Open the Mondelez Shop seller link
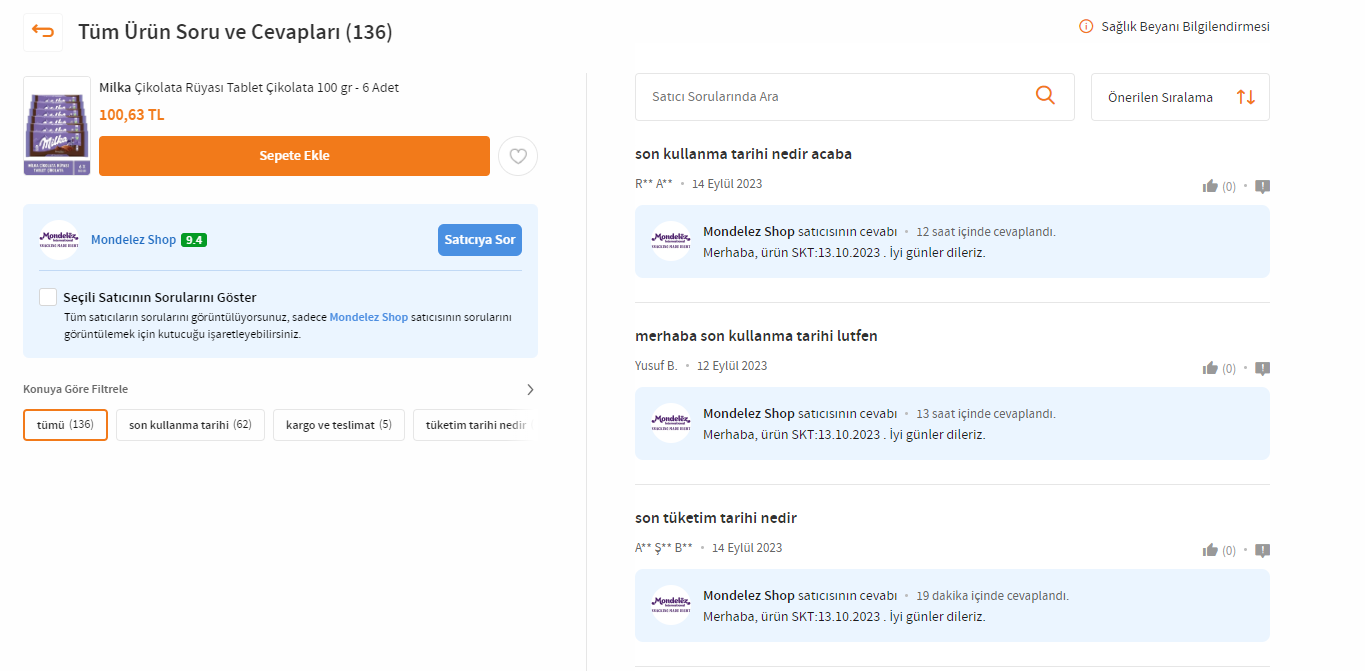1365x671 pixels. coord(133,240)
